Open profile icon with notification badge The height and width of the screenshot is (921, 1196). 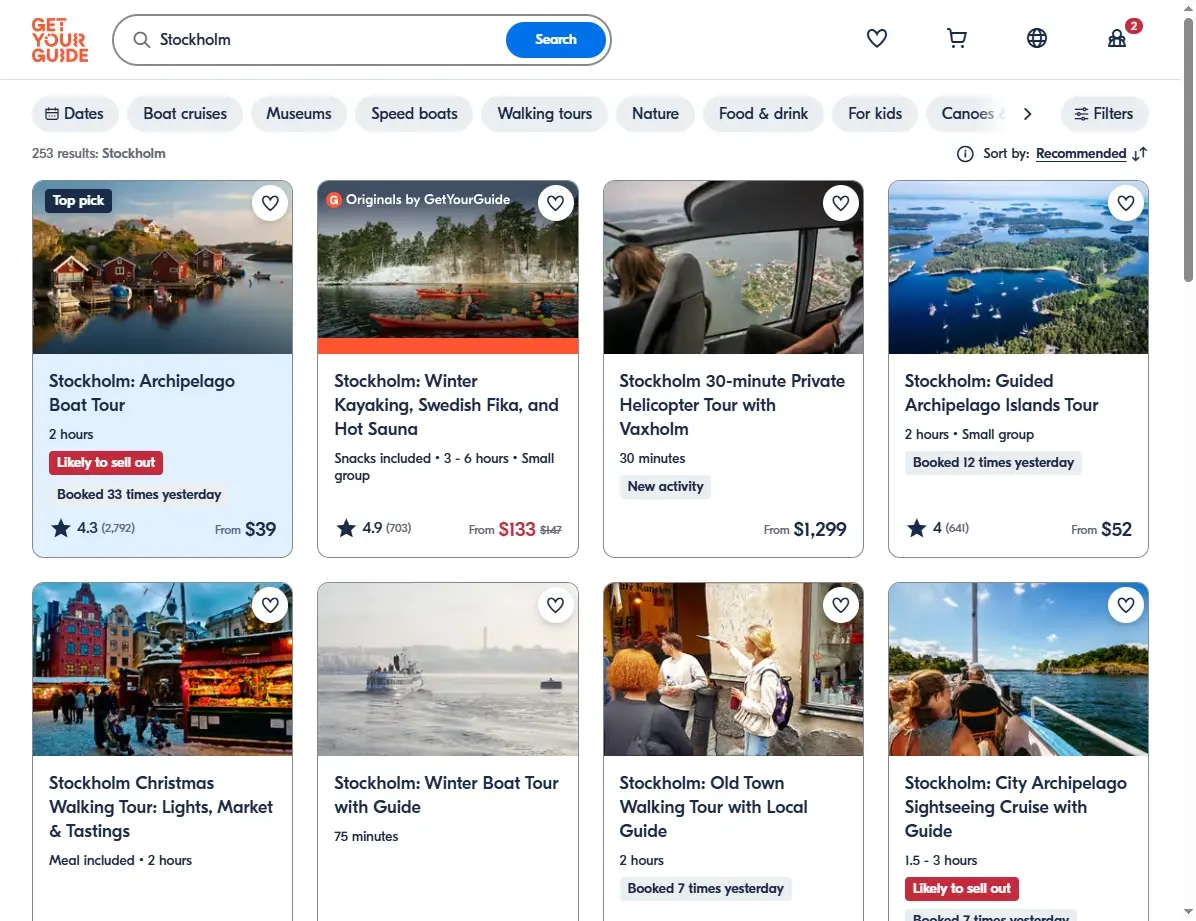pyautogui.click(x=1117, y=37)
